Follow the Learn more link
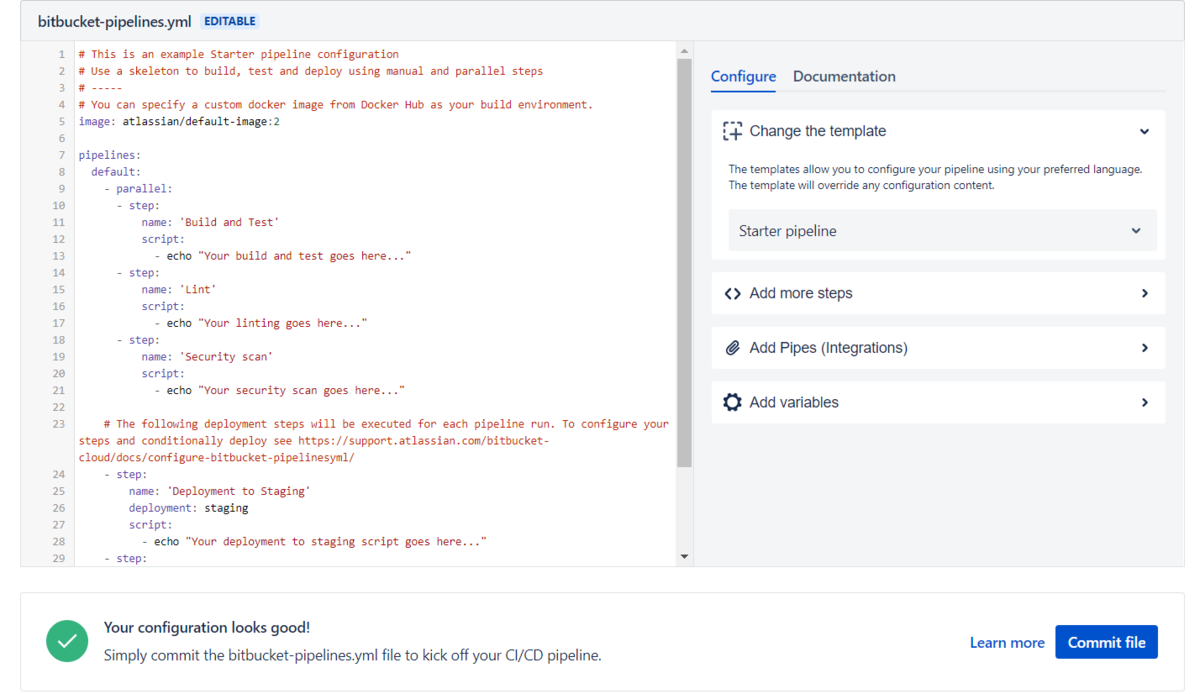Screen dimensions: 1200x694 pyautogui.click(x=1007, y=643)
